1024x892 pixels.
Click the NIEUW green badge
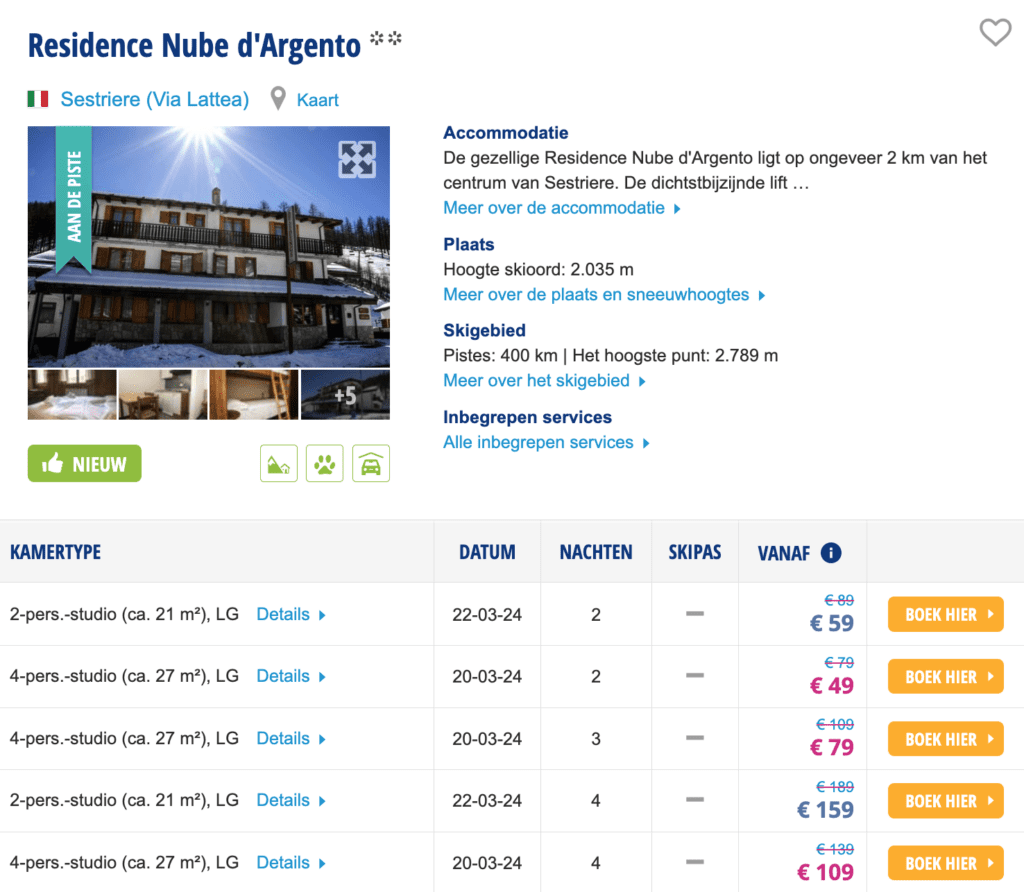pyautogui.click(x=85, y=464)
